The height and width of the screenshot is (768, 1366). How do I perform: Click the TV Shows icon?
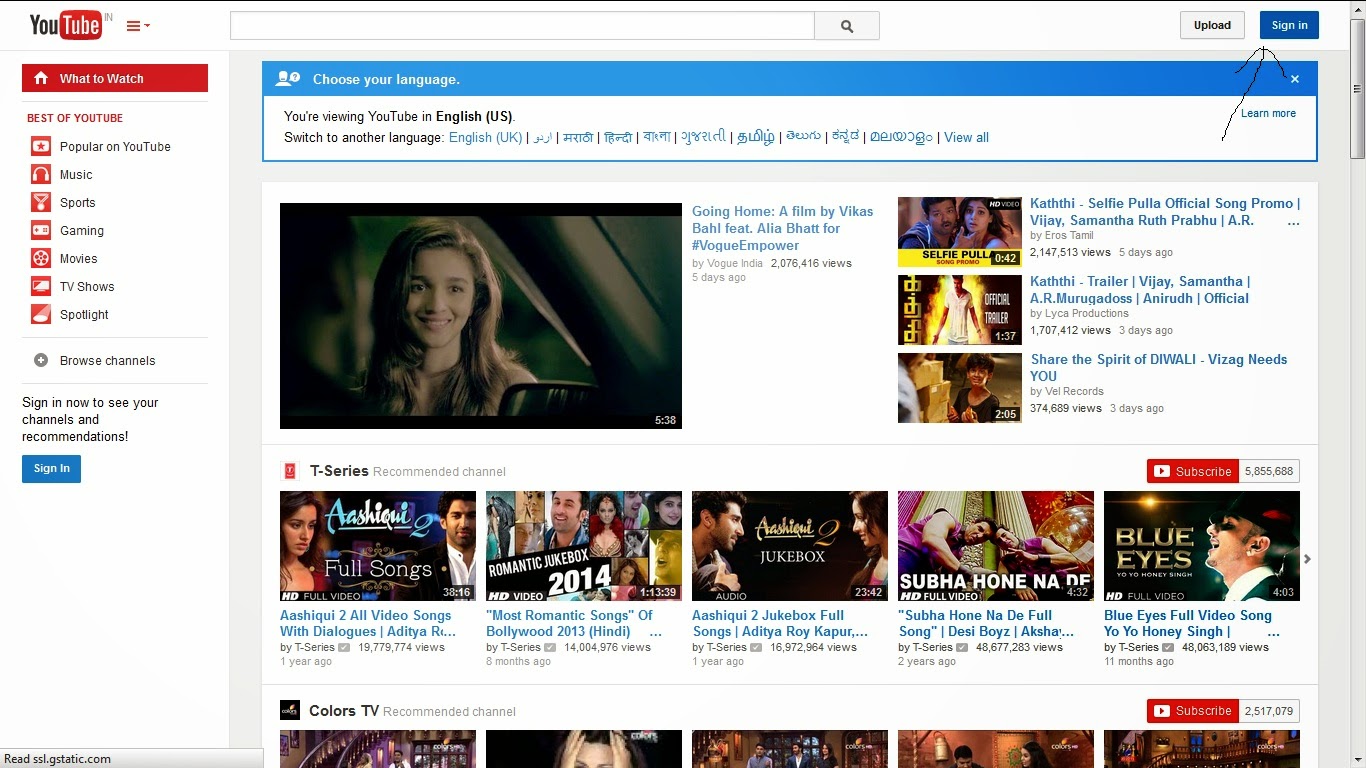41,286
